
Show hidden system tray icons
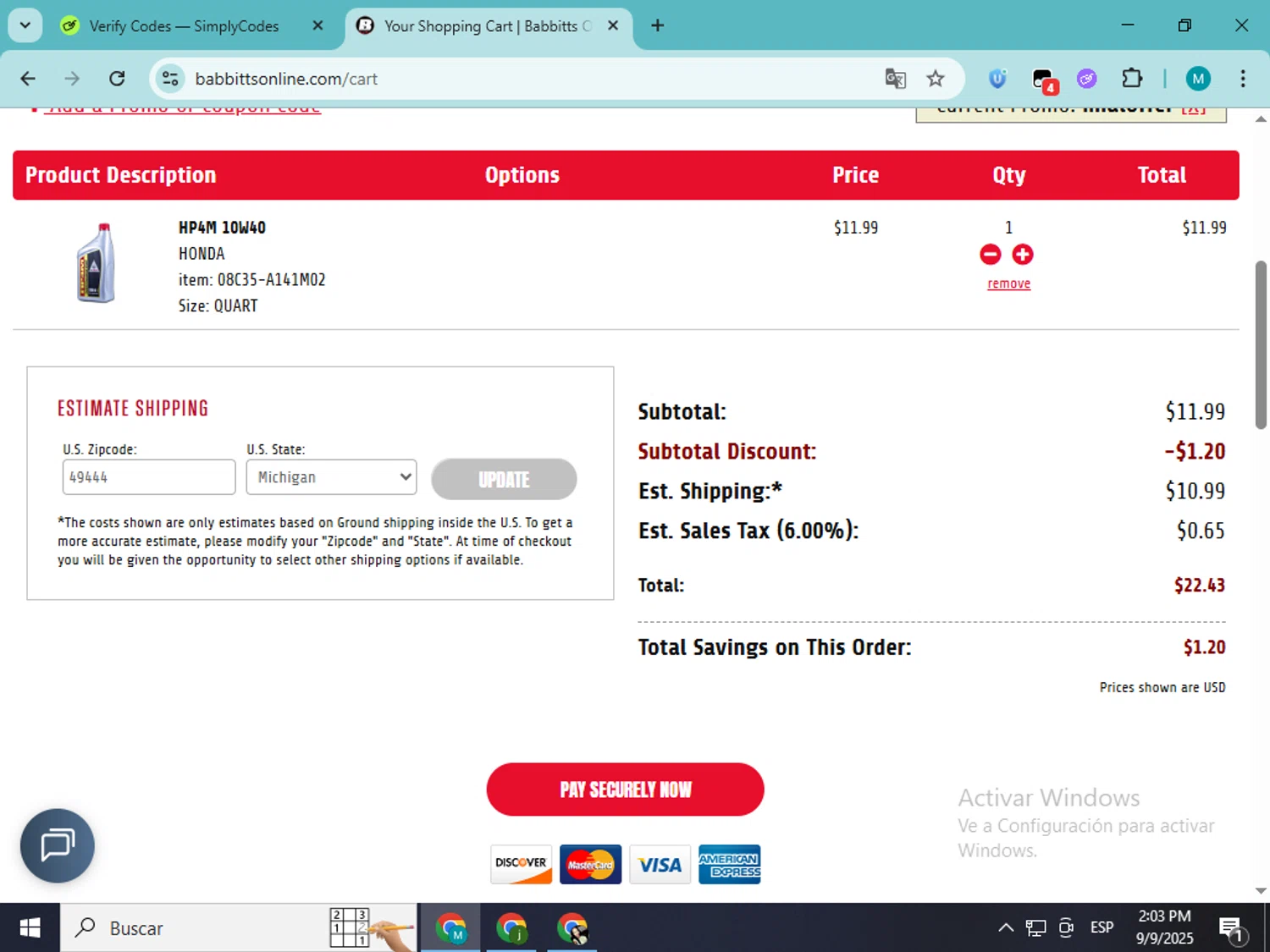(x=1006, y=927)
